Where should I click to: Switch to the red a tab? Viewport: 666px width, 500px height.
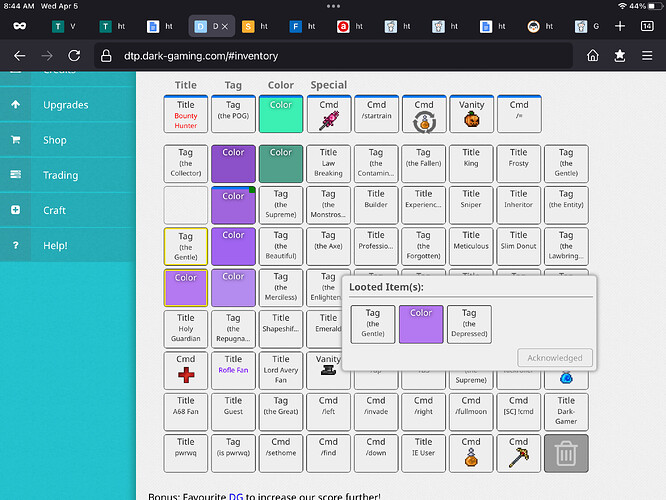(350, 26)
